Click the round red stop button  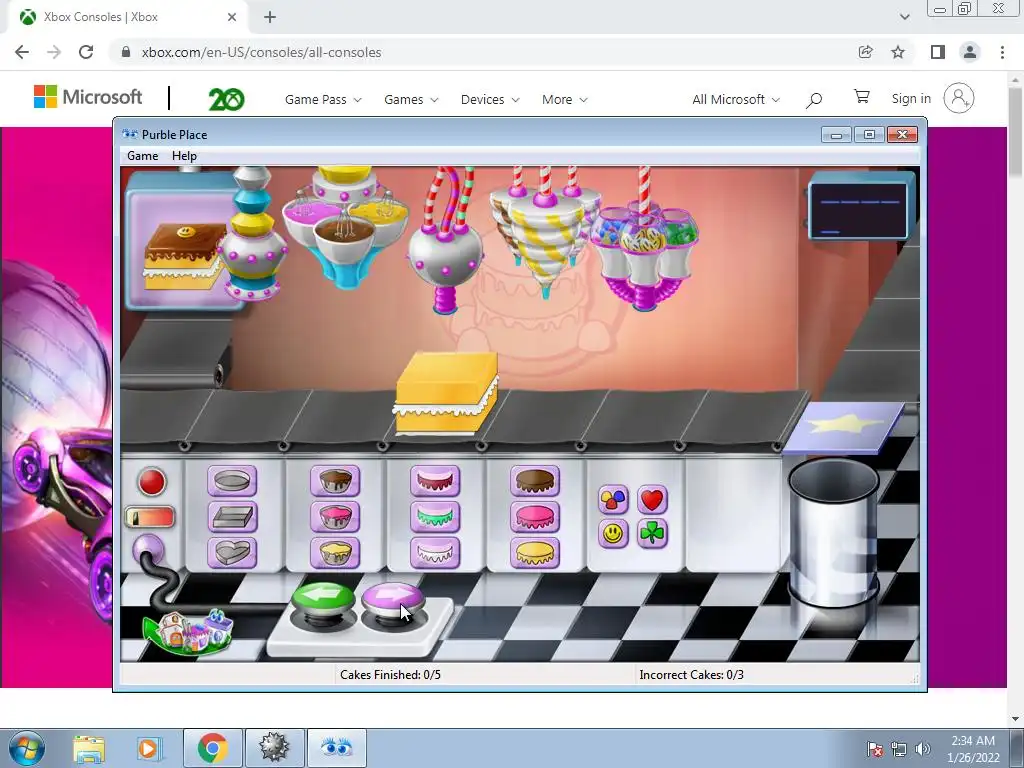pyautogui.click(x=152, y=482)
